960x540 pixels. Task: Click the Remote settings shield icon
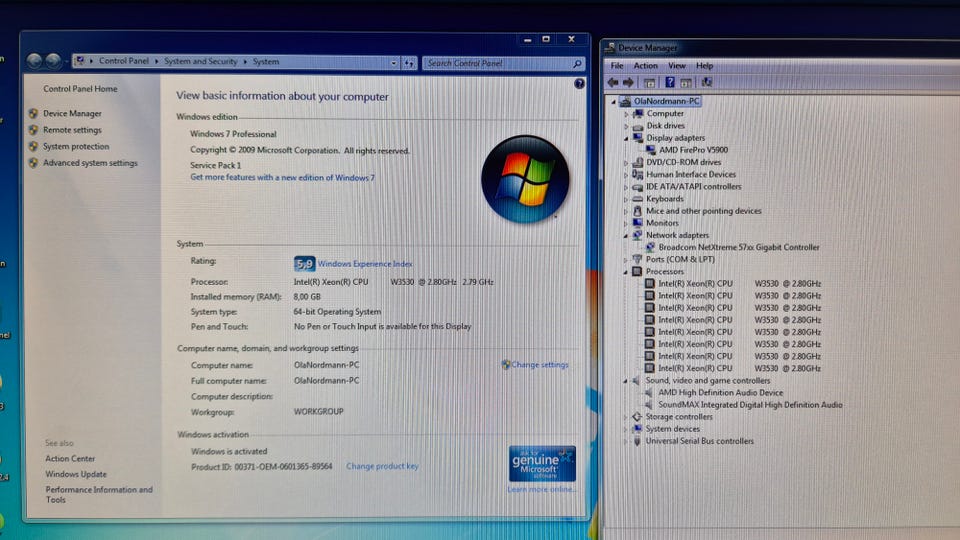click(x=33, y=130)
